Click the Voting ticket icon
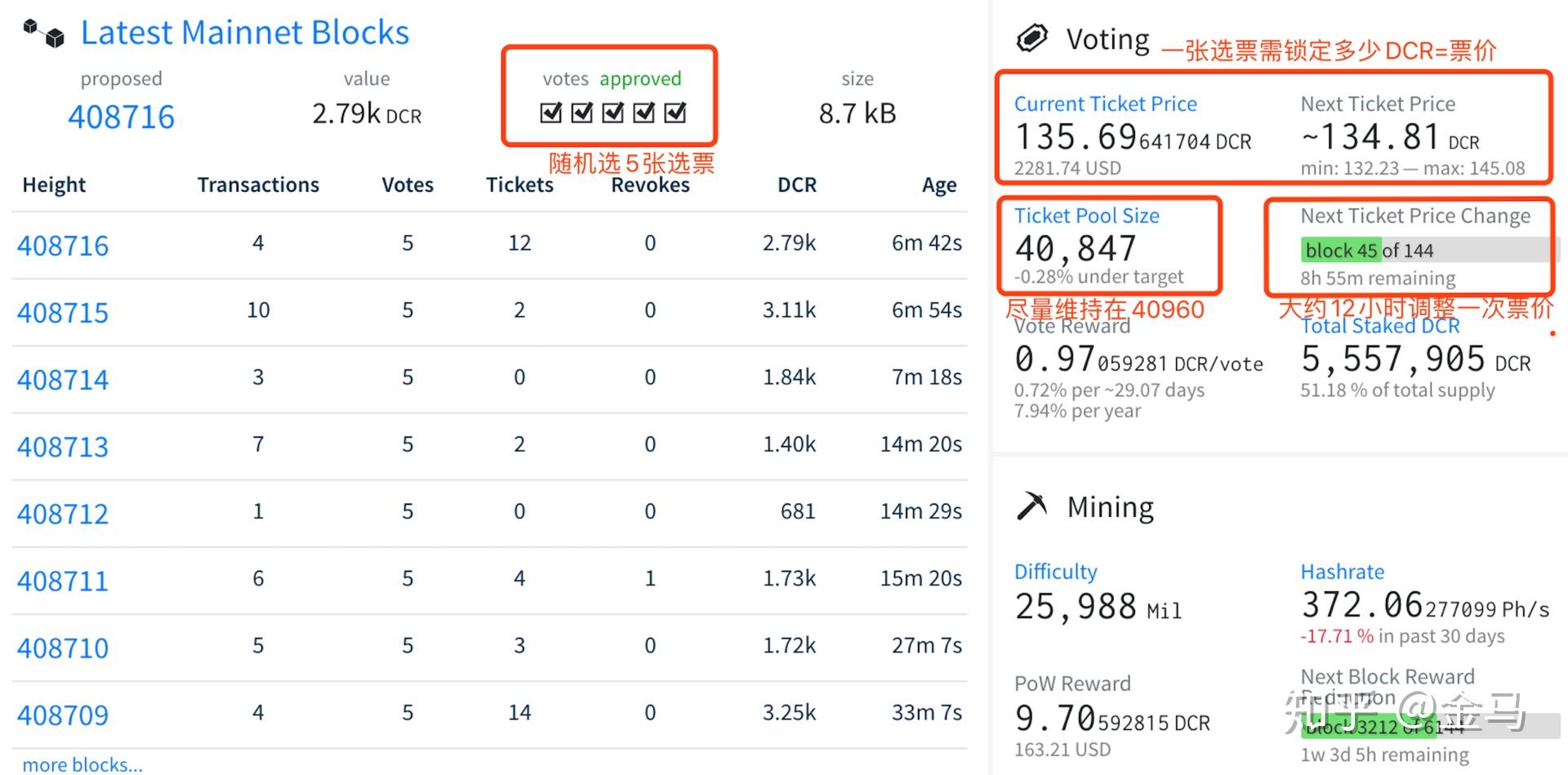Viewport: 1568px width, 775px height. (1031, 38)
